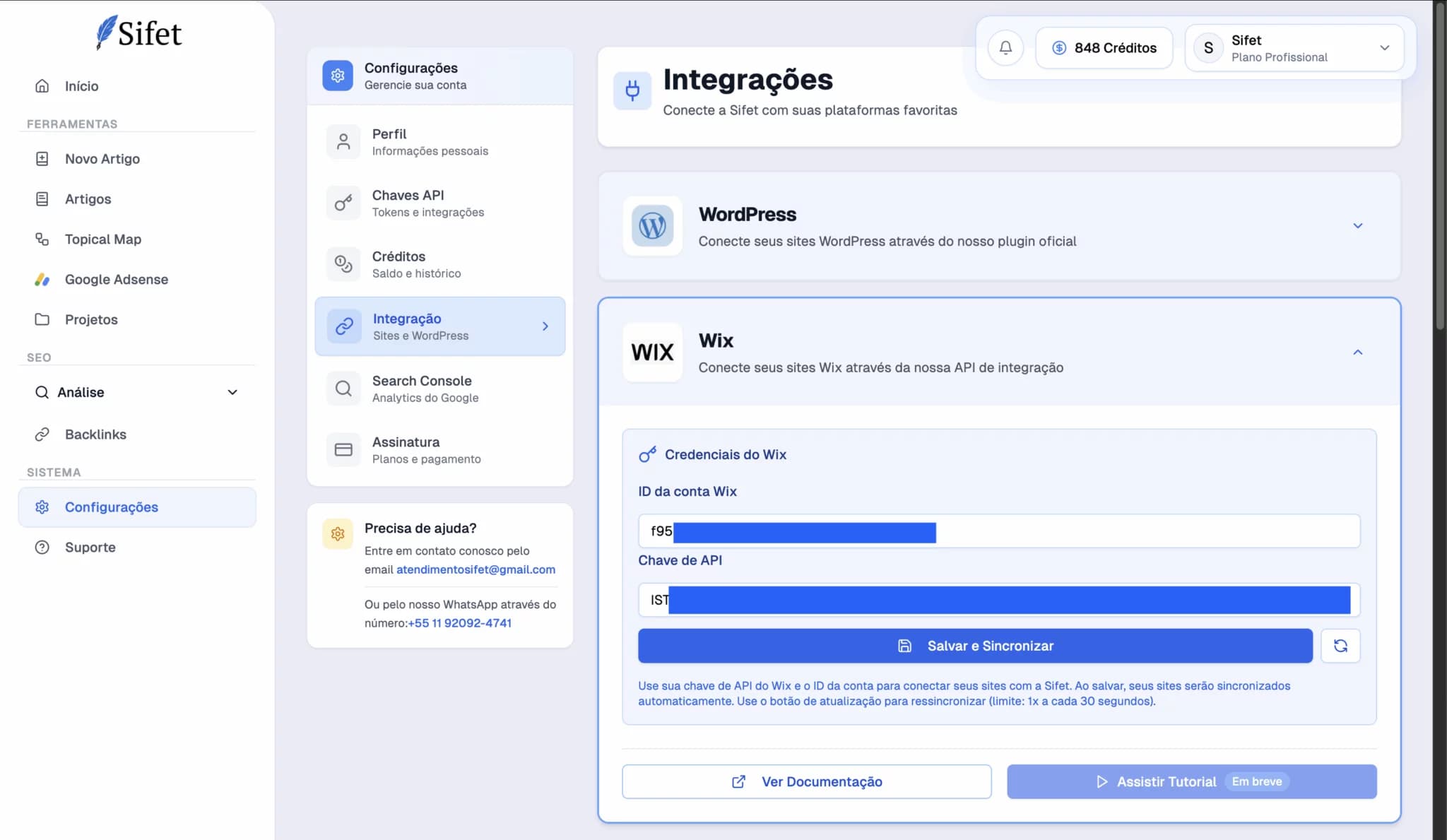Click the Wix logo icon
The image size is (1447, 840).
(x=652, y=353)
